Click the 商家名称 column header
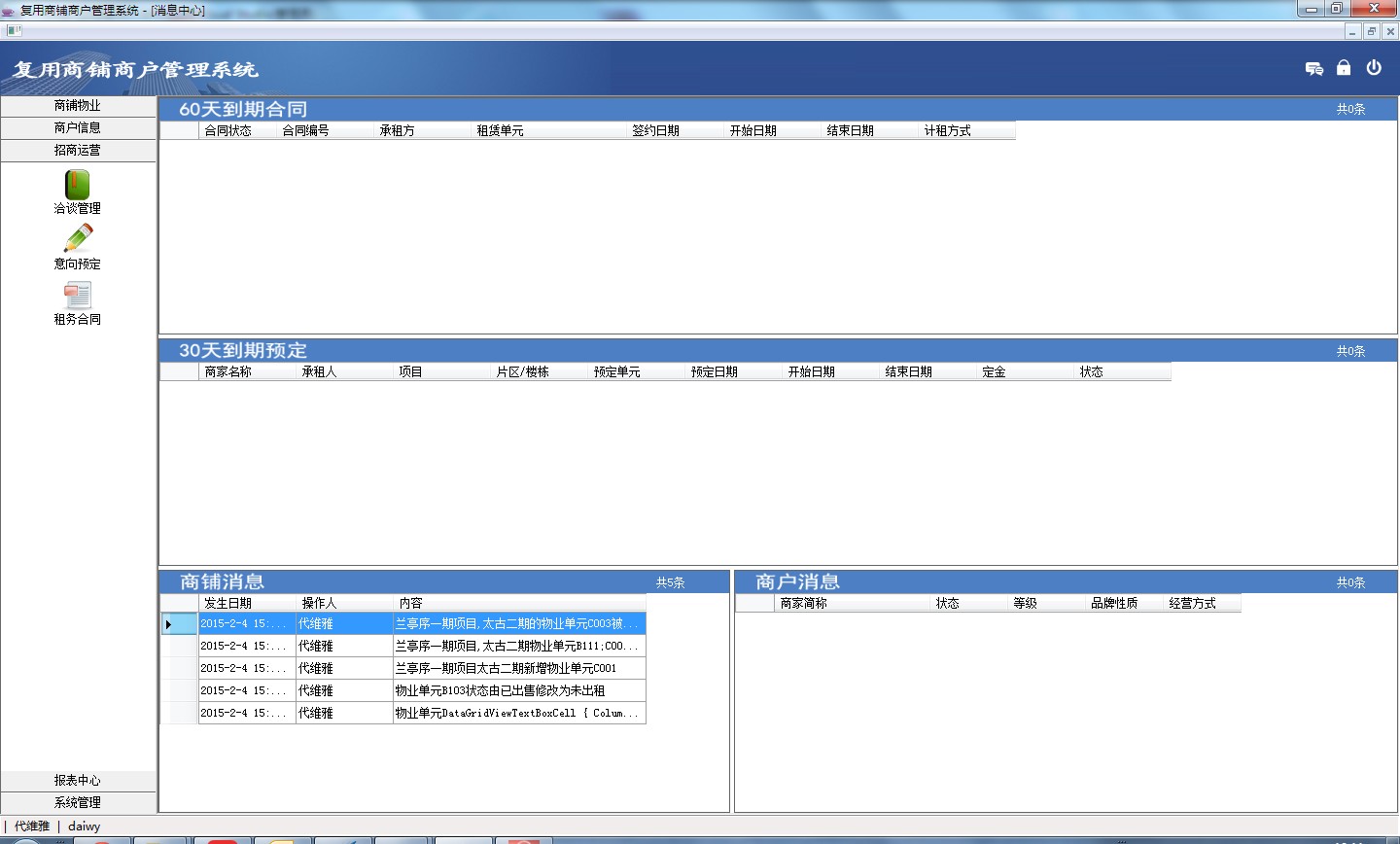The image size is (1400, 844). coord(248,371)
